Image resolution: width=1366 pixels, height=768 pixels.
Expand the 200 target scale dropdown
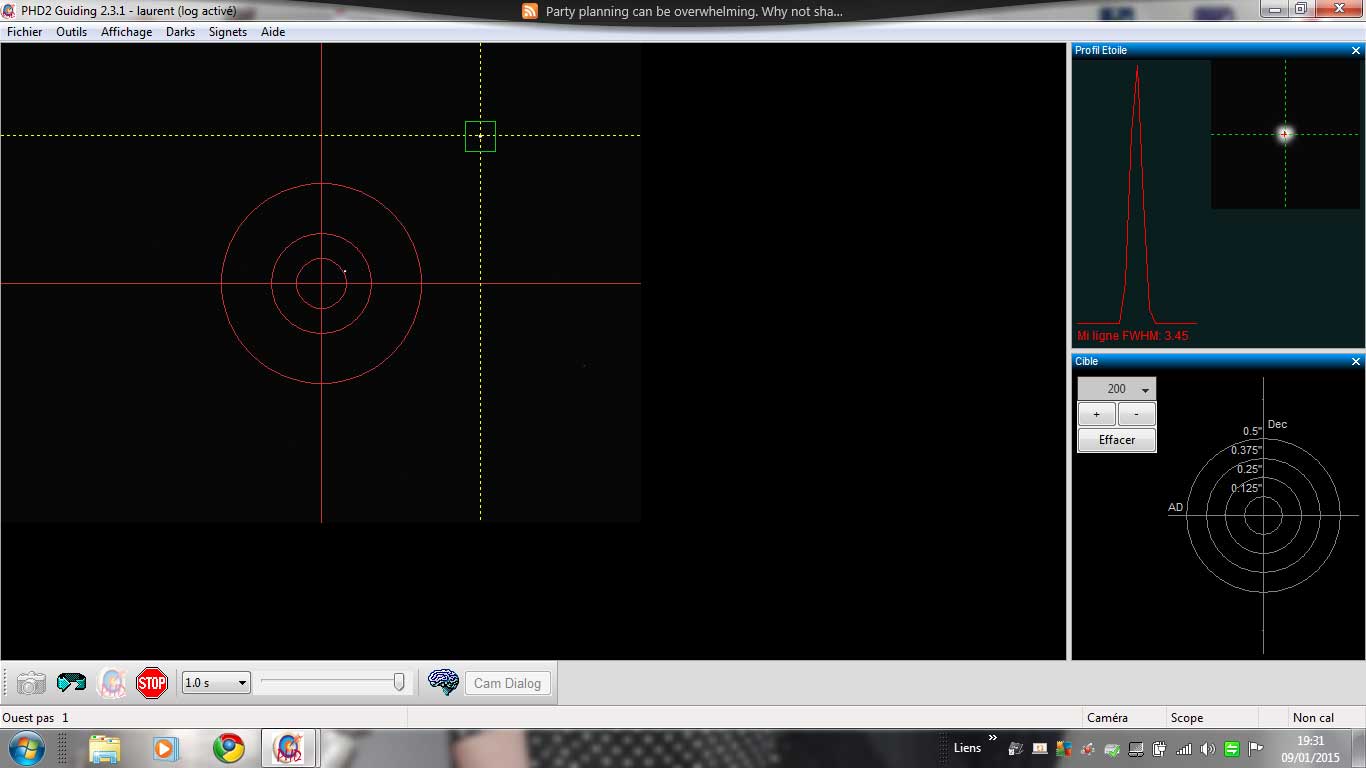pyautogui.click(x=1117, y=389)
